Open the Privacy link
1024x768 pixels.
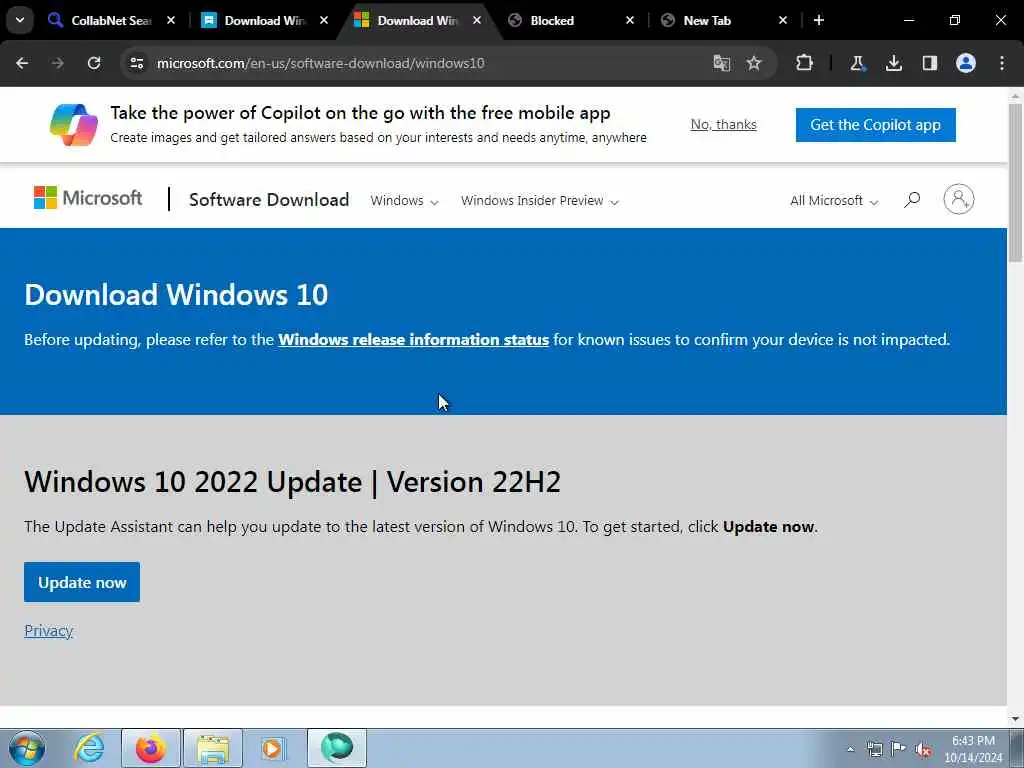tap(48, 631)
